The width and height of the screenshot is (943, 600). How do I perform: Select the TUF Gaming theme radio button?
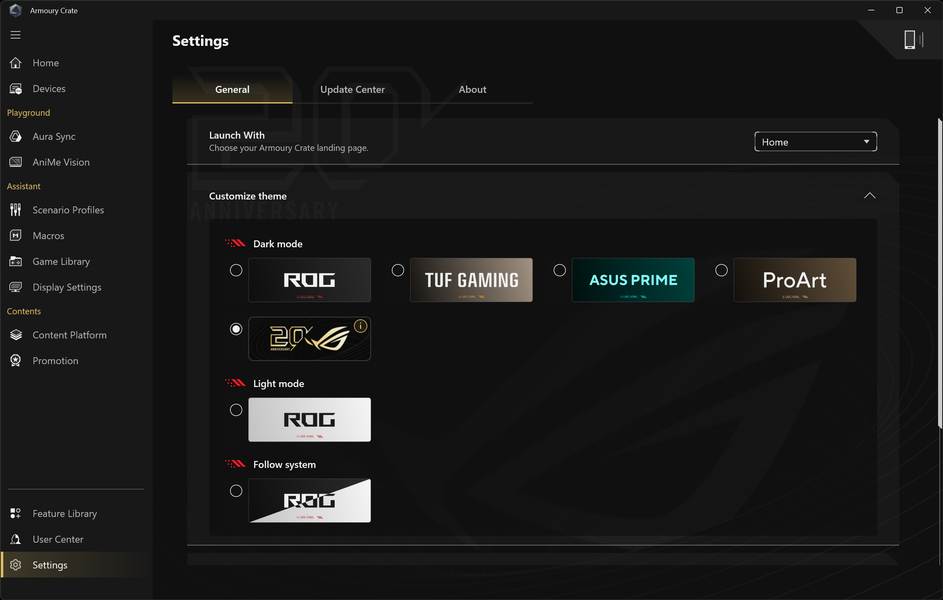pyautogui.click(x=398, y=271)
